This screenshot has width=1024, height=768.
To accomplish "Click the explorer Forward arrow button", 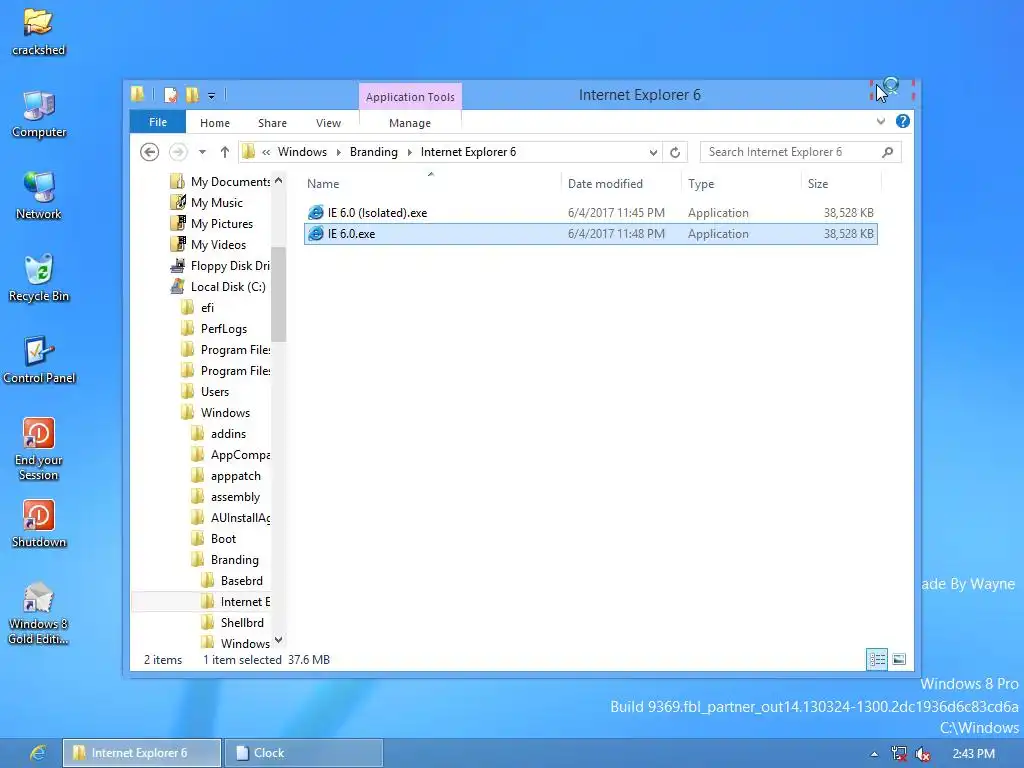I will click(x=178, y=152).
